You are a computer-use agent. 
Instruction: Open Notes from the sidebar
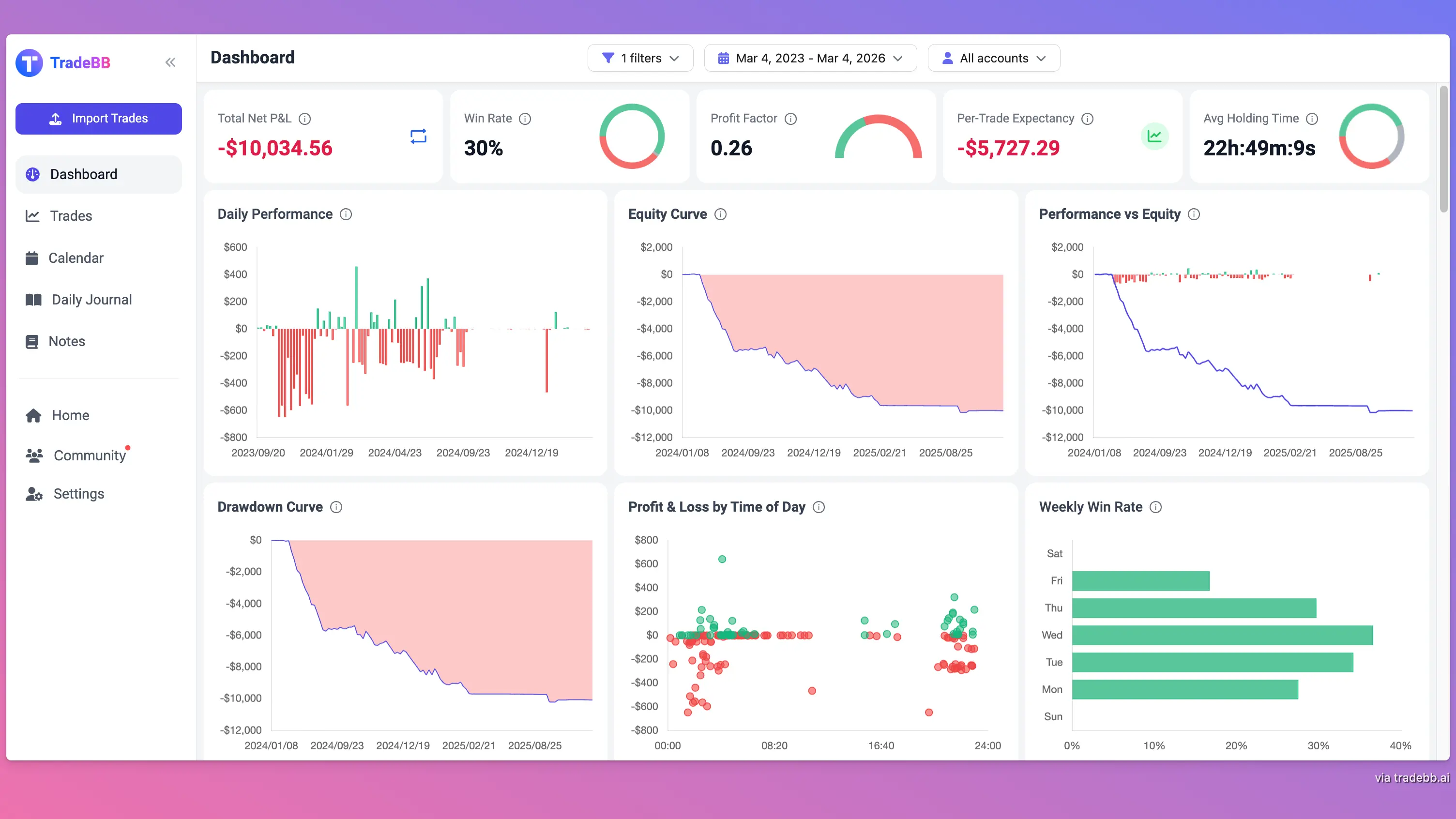(66, 341)
